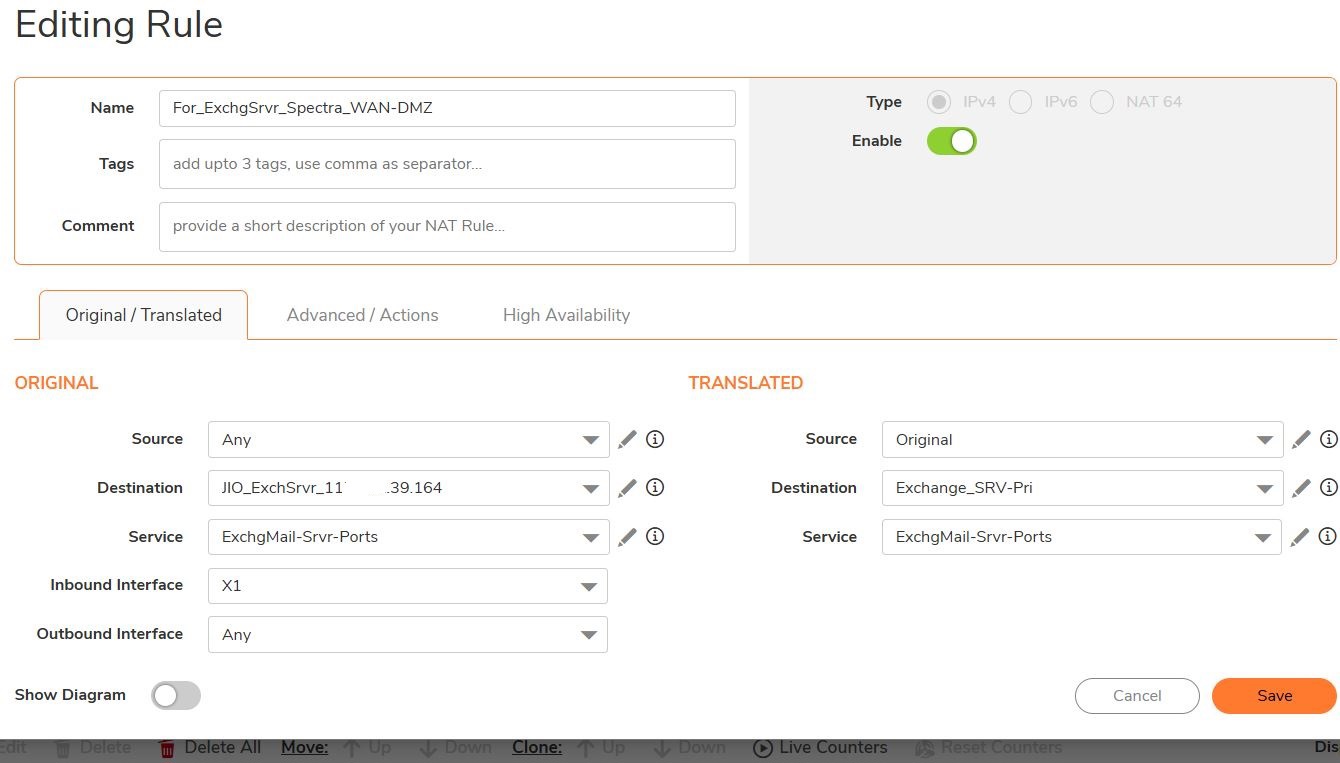Click in the rule Name field
Screen dimensions: 1340x763
(x=447, y=108)
